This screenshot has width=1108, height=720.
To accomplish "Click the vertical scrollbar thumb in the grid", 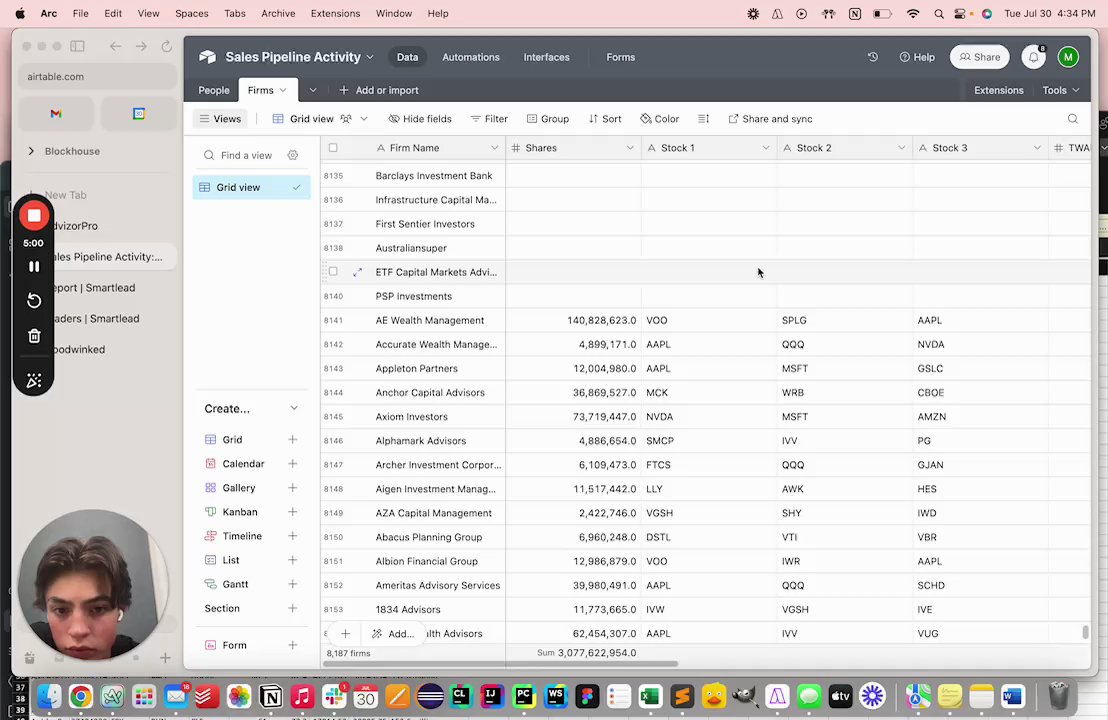I will pos(1085,632).
